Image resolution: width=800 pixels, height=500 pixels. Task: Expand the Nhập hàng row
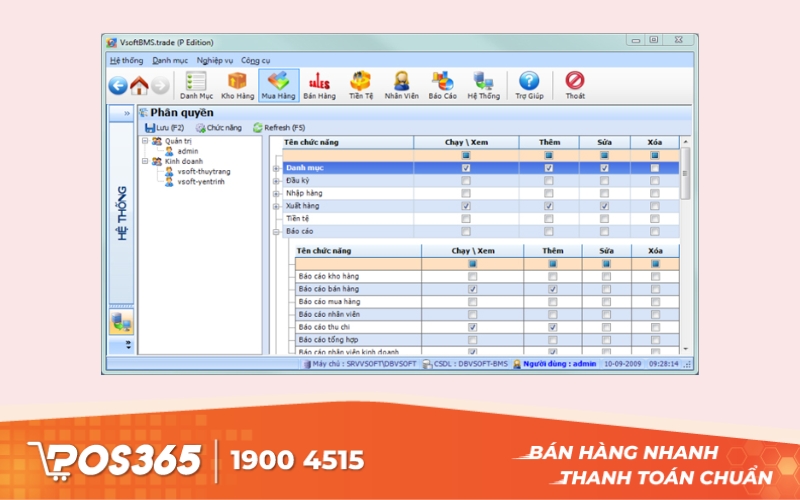click(276, 194)
